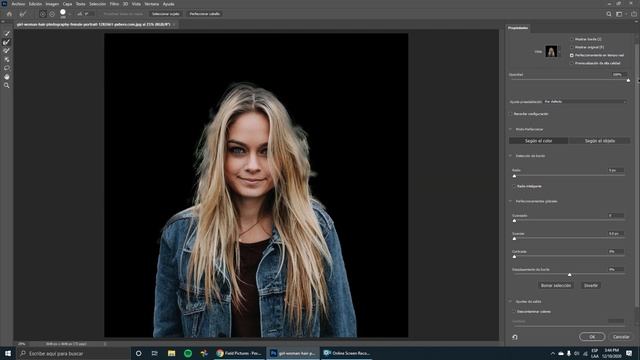Open Spotify from taskbar
The image size is (640, 360).
click(x=188, y=353)
